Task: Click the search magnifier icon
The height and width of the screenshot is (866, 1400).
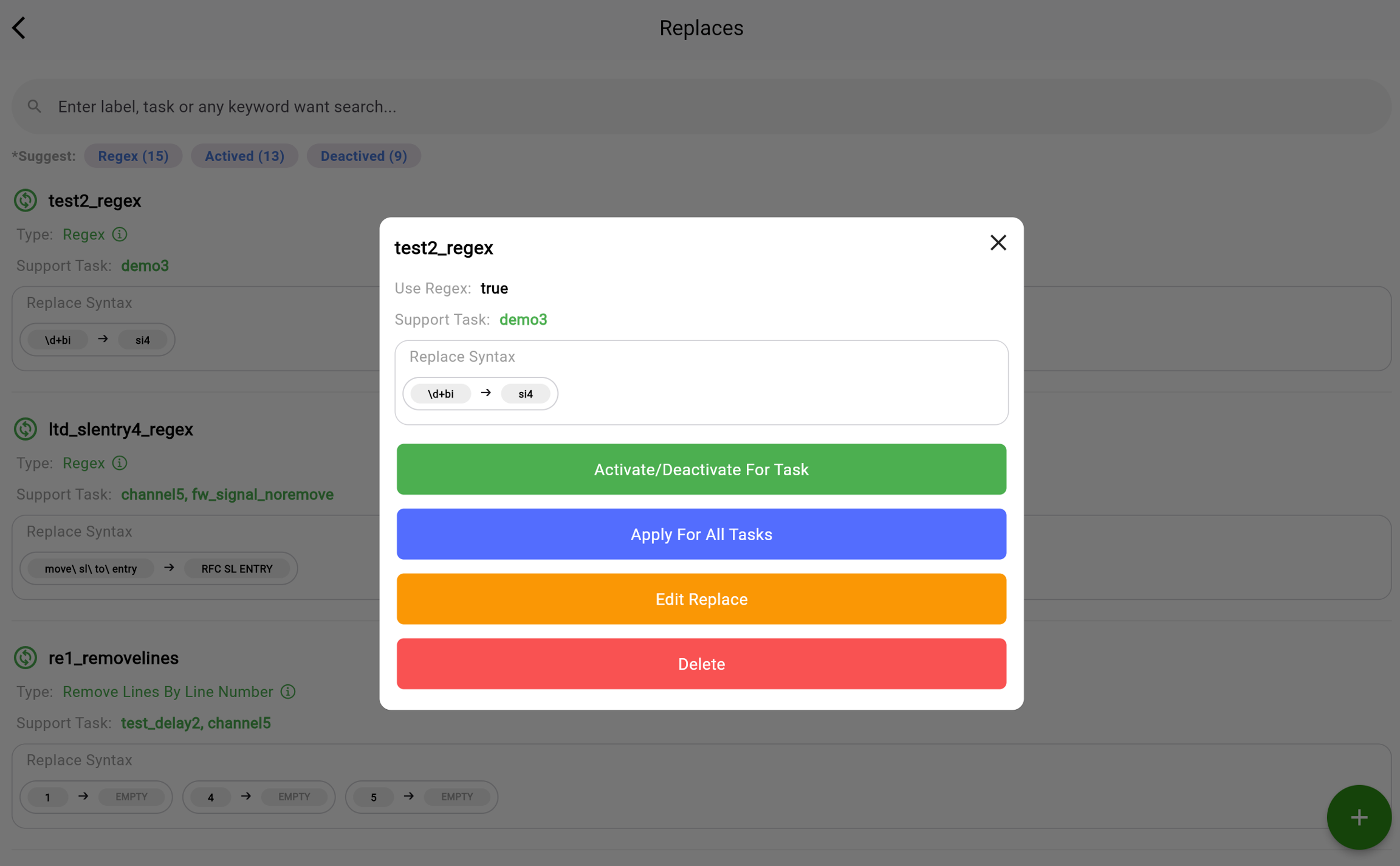Action: [x=35, y=107]
